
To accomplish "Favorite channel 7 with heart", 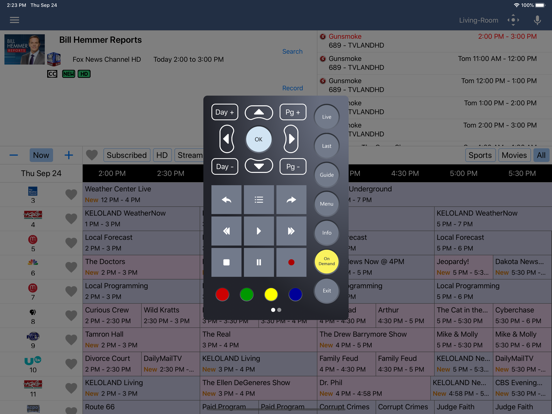I will click(71, 291).
